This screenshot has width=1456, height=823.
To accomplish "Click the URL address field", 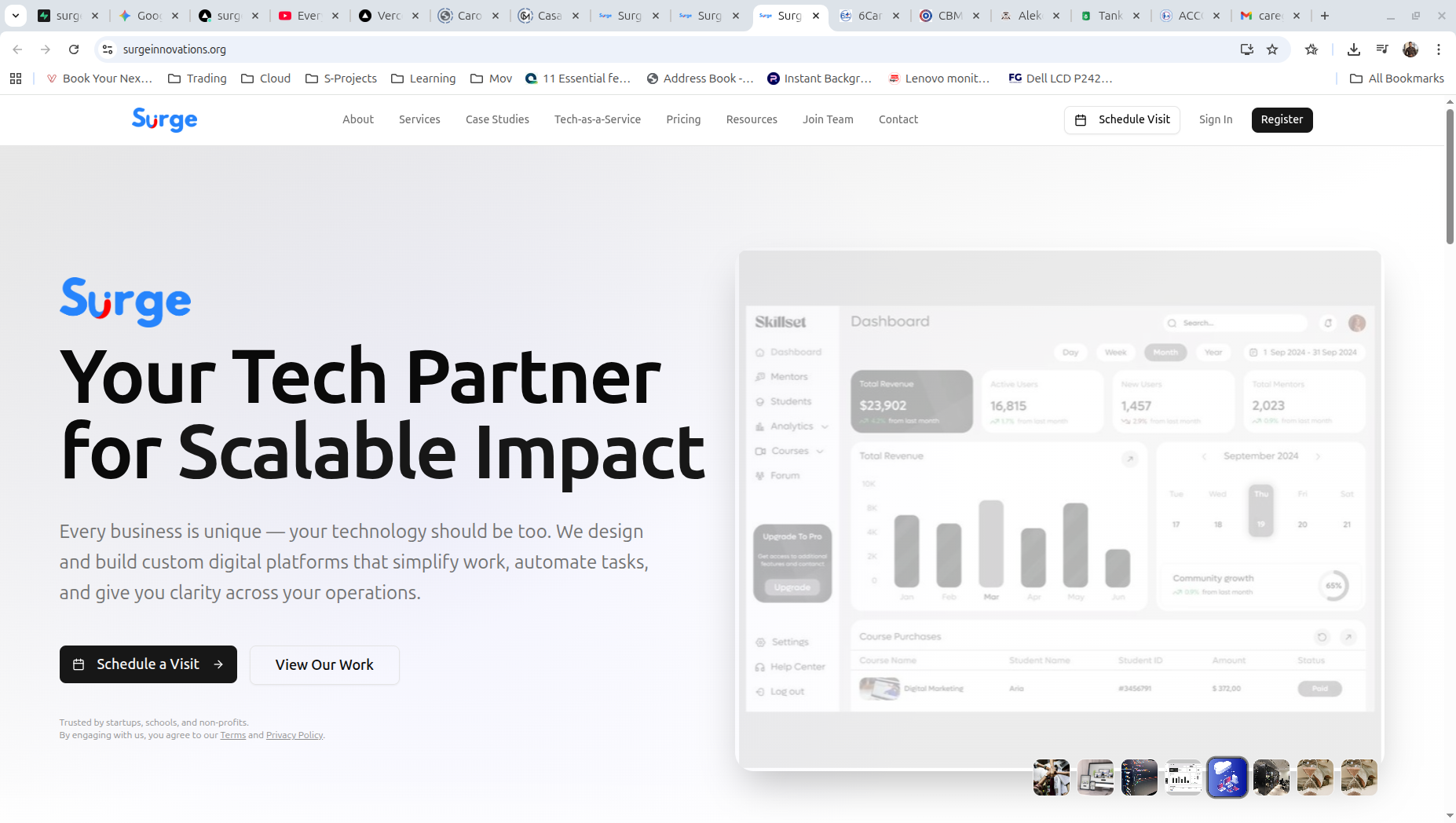I will [x=628, y=49].
